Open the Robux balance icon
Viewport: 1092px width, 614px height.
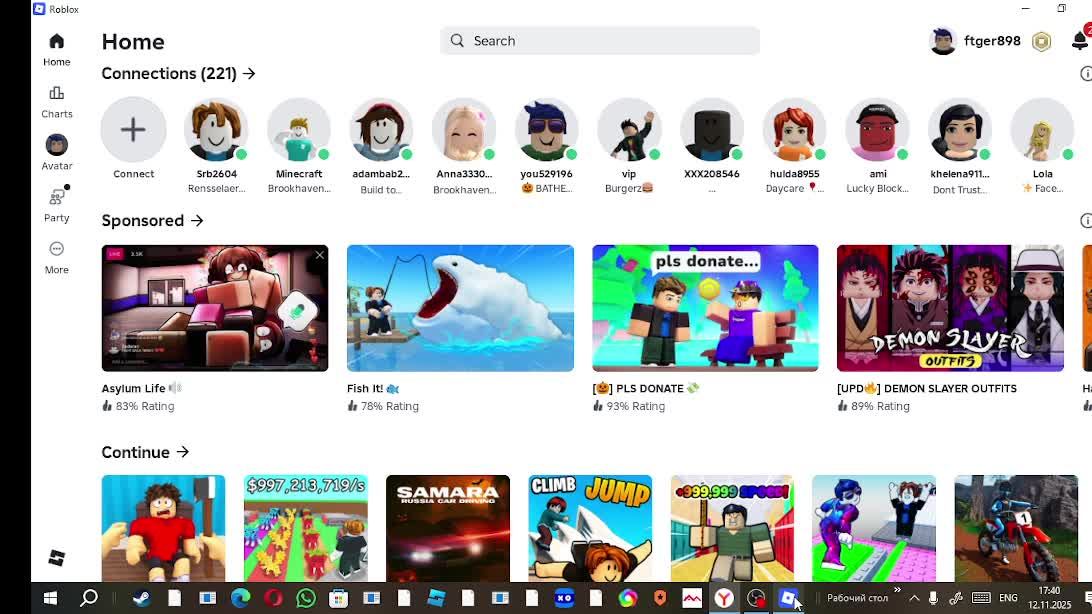(x=1041, y=42)
